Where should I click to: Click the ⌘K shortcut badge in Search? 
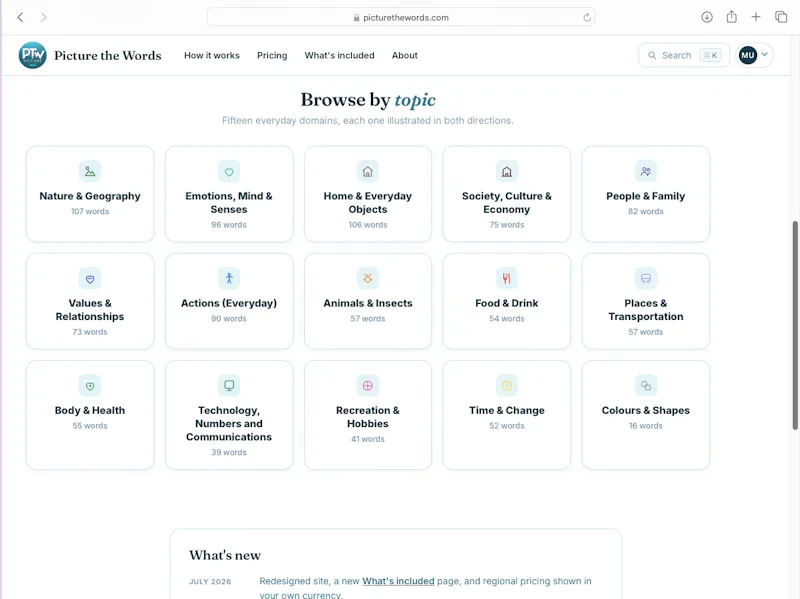710,55
